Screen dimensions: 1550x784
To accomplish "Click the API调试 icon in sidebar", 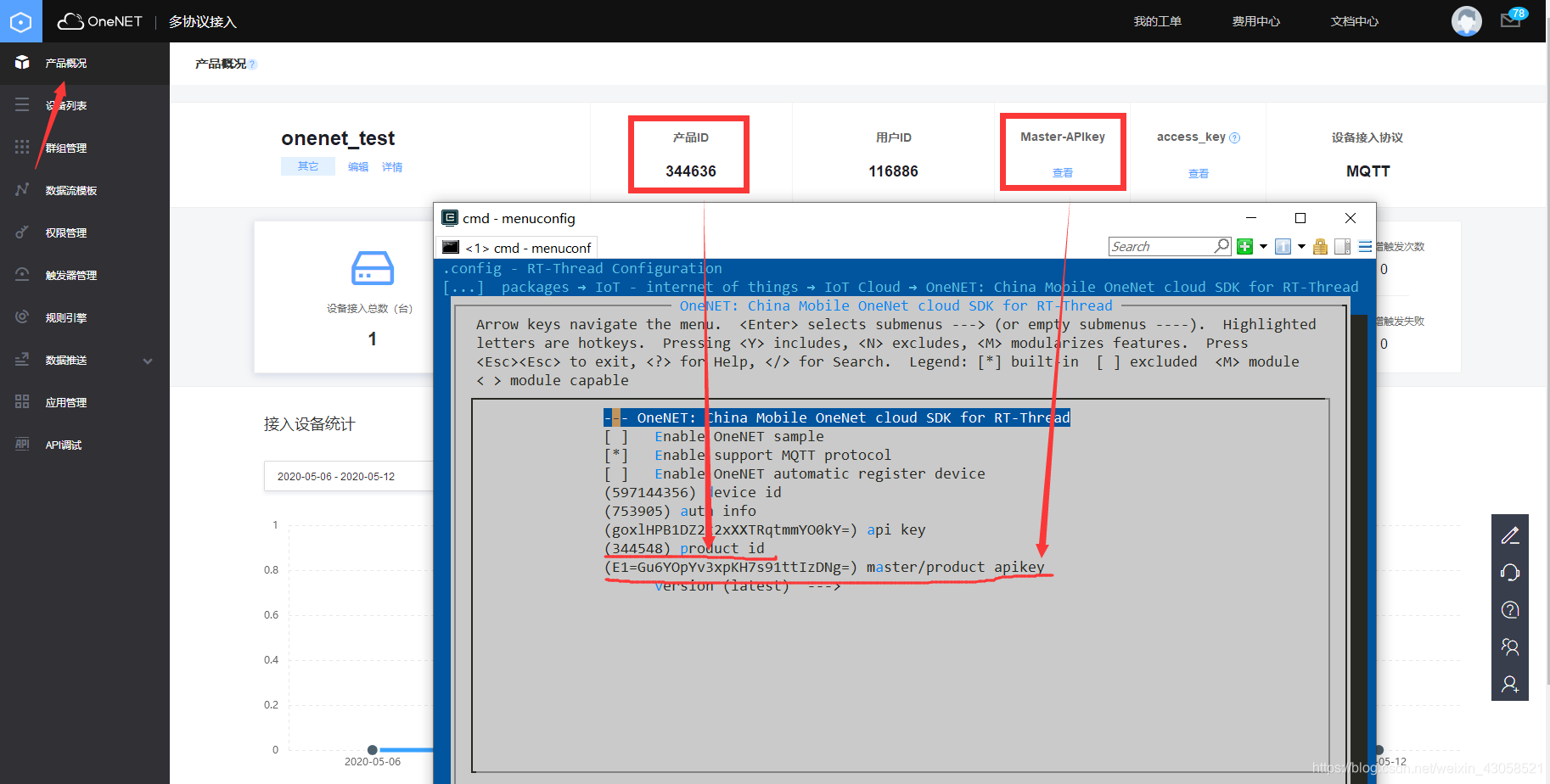I will pyautogui.click(x=22, y=444).
